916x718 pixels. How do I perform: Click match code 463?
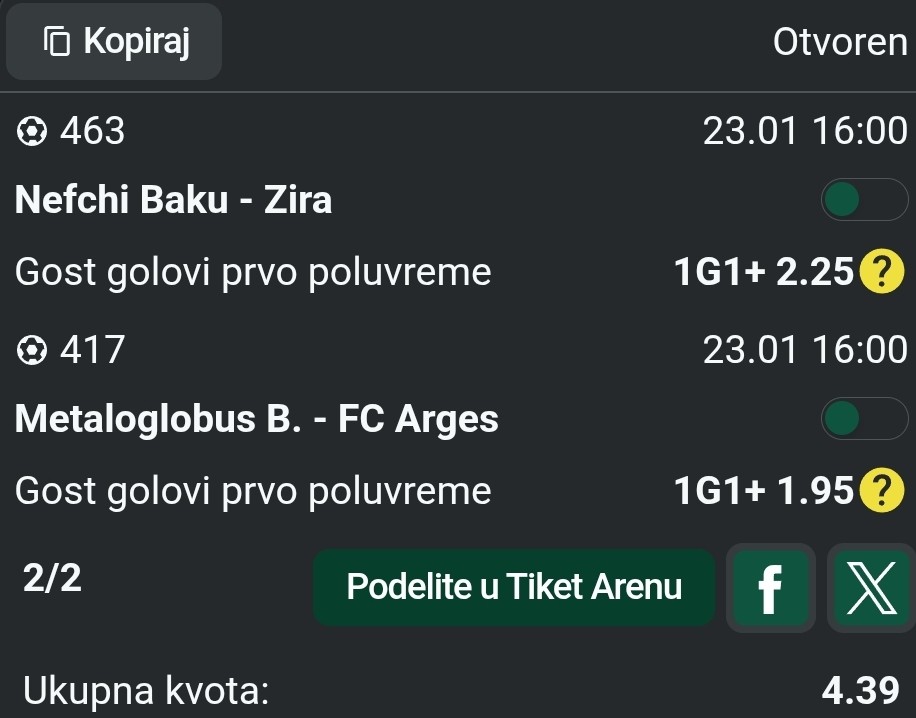93,131
